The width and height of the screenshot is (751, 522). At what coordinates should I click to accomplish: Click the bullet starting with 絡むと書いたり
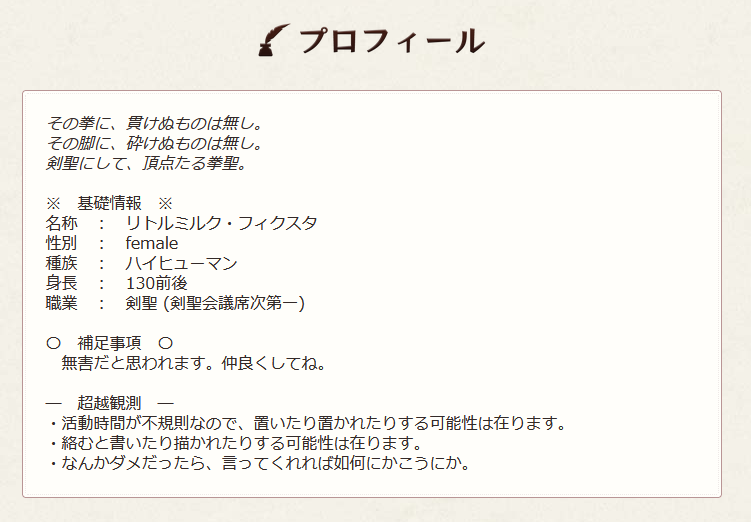pyautogui.click(x=235, y=443)
